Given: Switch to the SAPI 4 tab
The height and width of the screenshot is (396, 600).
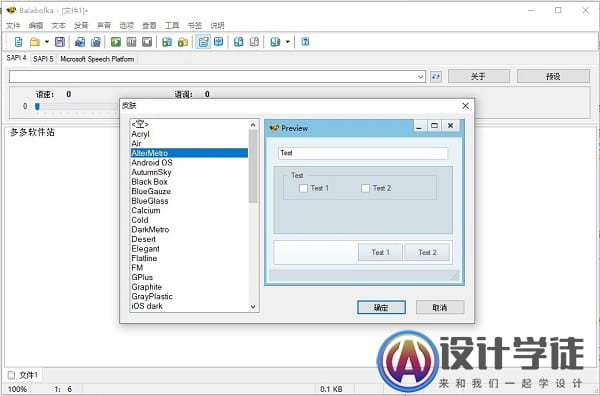Looking at the screenshot, I should coord(16,58).
